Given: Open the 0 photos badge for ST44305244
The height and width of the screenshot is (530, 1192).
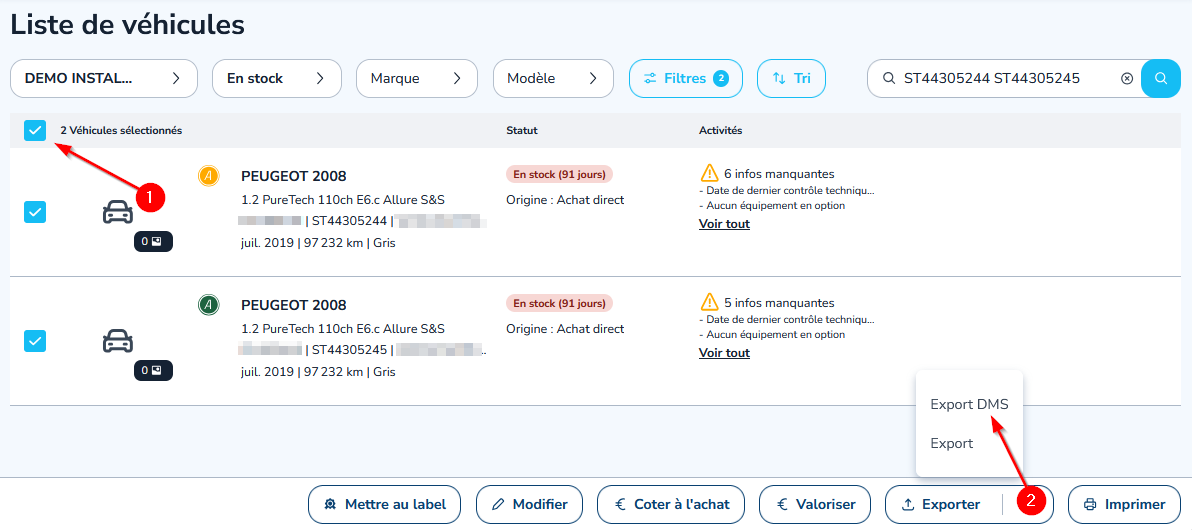Looking at the screenshot, I should [153, 242].
